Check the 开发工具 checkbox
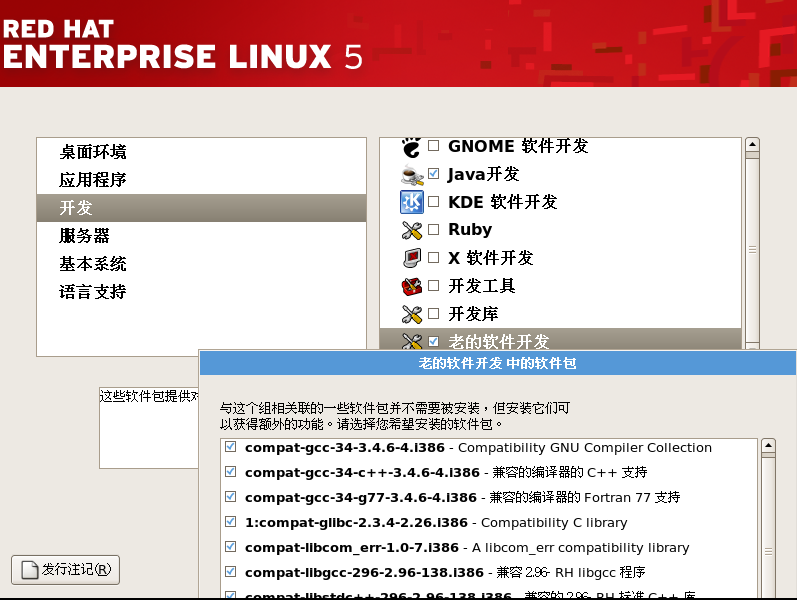This screenshot has height=600, width=797. [434, 286]
